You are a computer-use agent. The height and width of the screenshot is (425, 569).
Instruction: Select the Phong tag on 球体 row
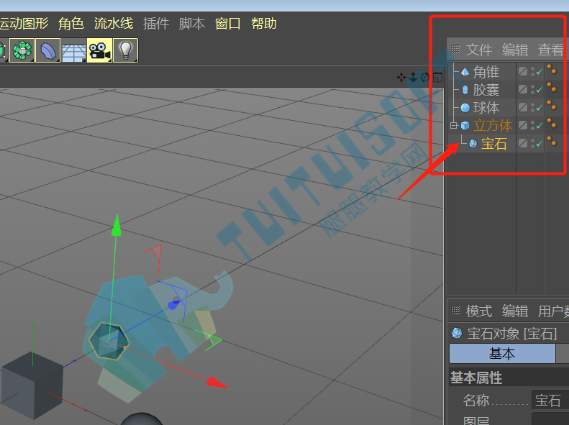click(552, 105)
